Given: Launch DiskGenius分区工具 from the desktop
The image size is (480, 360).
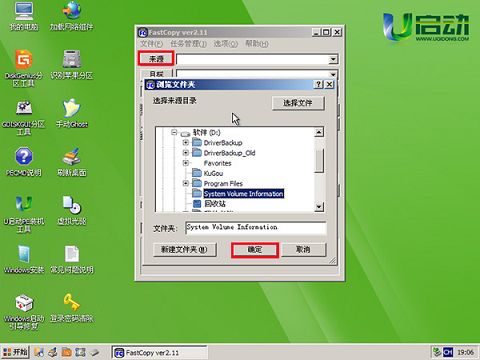Looking at the screenshot, I should pos(24,68).
